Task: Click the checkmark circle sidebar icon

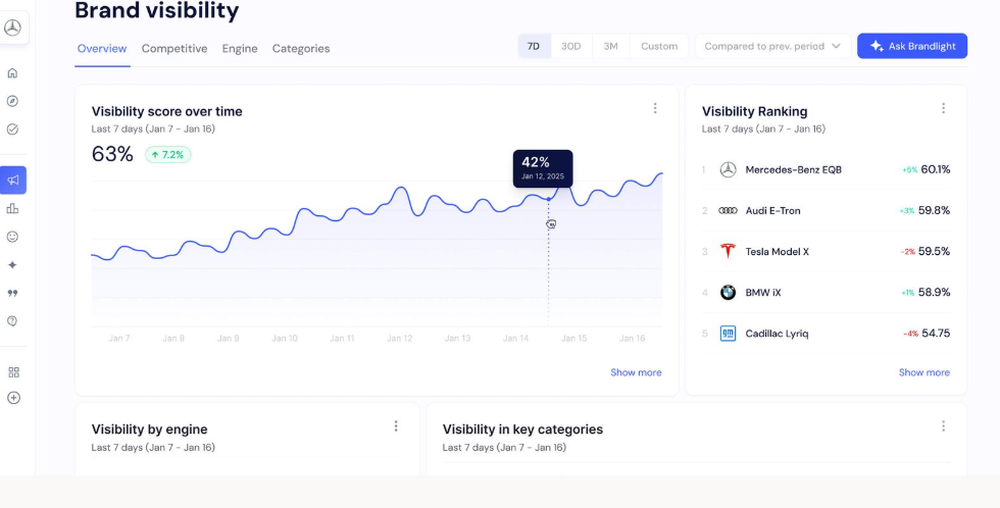Action: coord(13,129)
